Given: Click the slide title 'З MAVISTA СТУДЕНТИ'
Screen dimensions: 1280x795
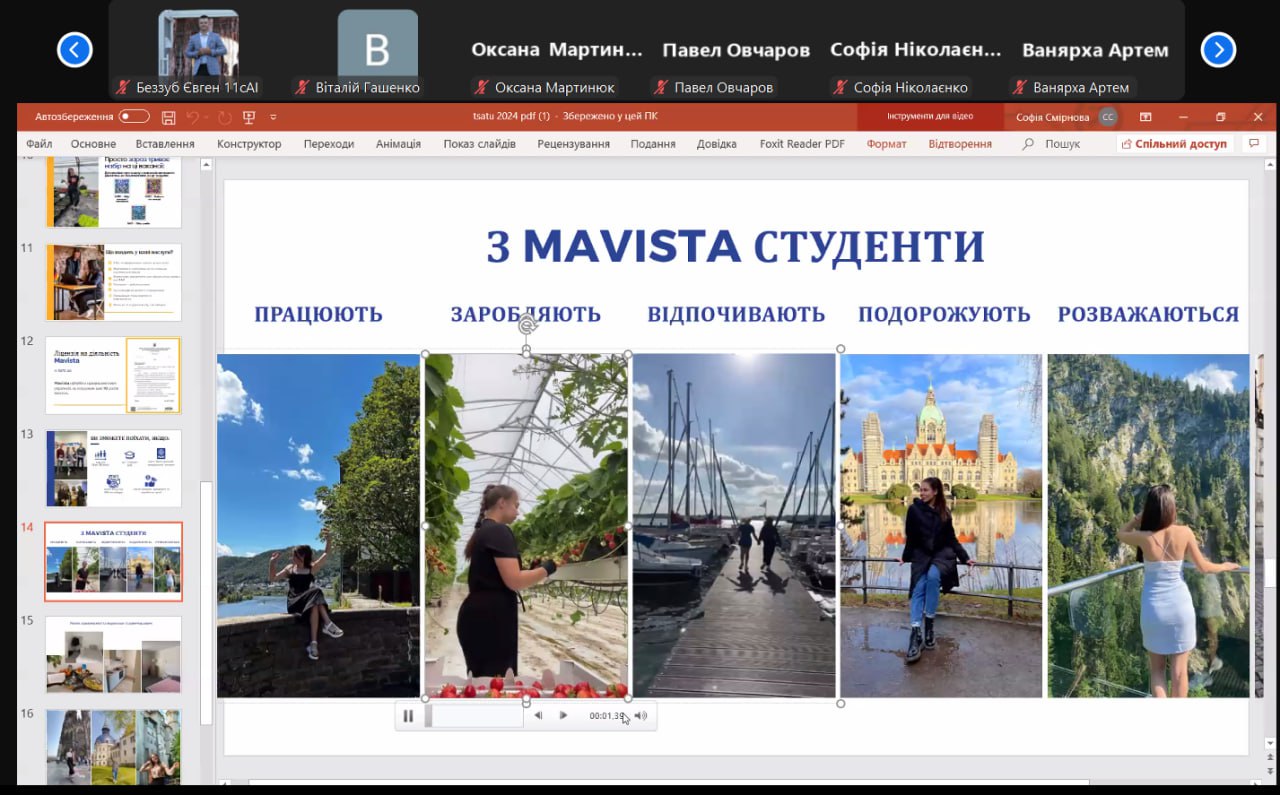Looking at the screenshot, I should 736,246.
